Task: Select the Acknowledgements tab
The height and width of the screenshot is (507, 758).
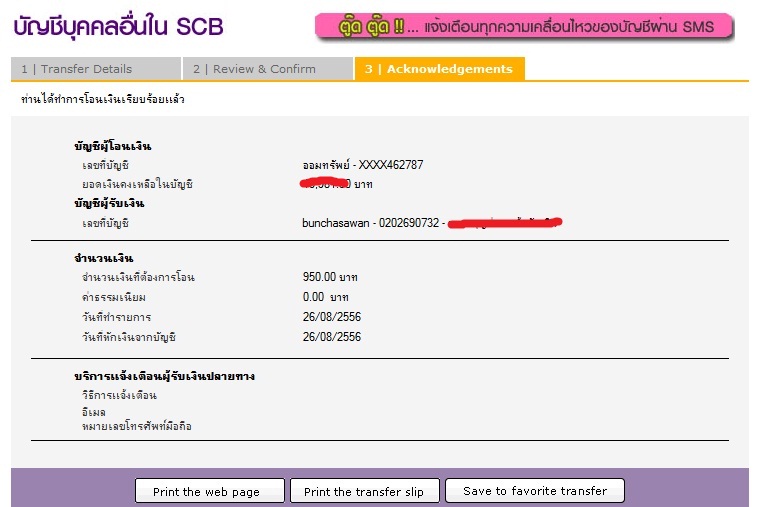Action: point(439,69)
